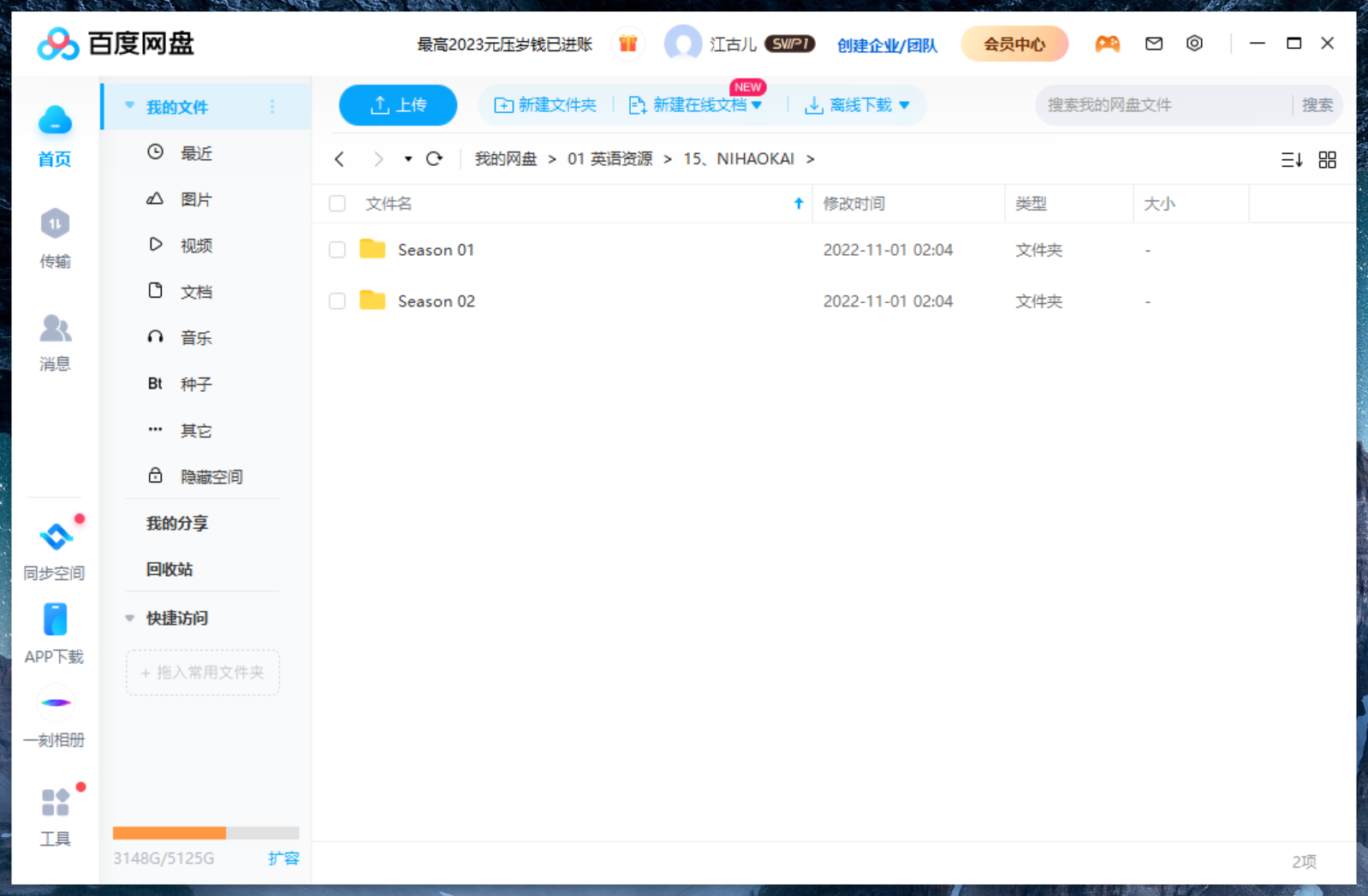Open 一刻相册 album icon
This screenshot has width=1368, height=896.
pyautogui.click(x=56, y=703)
